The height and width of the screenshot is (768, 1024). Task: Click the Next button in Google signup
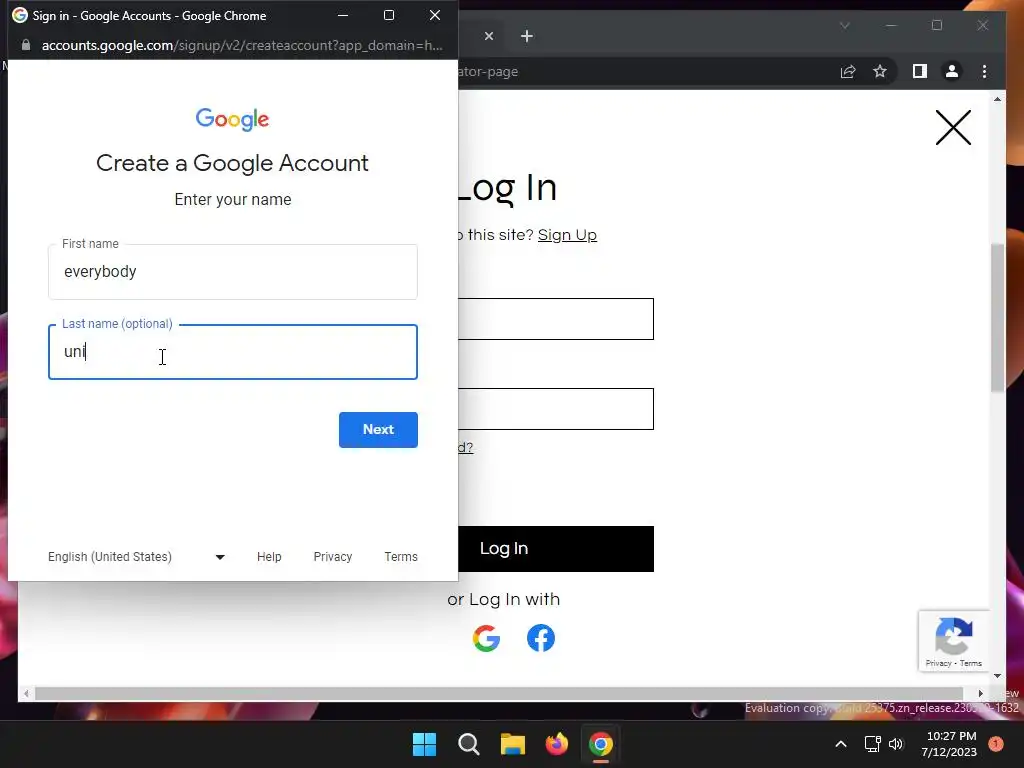378,430
